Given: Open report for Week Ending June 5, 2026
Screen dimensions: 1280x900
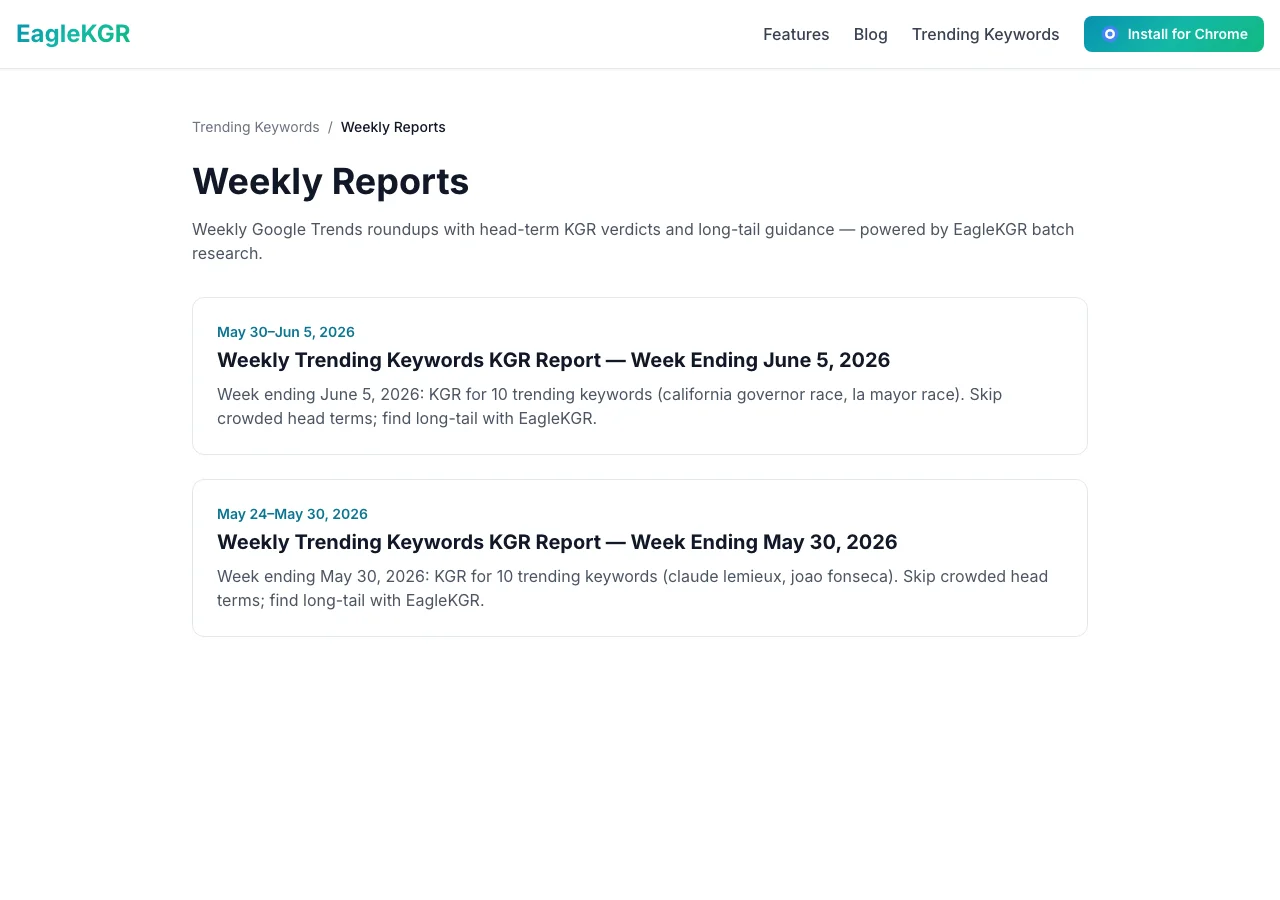Looking at the screenshot, I should click(553, 360).
